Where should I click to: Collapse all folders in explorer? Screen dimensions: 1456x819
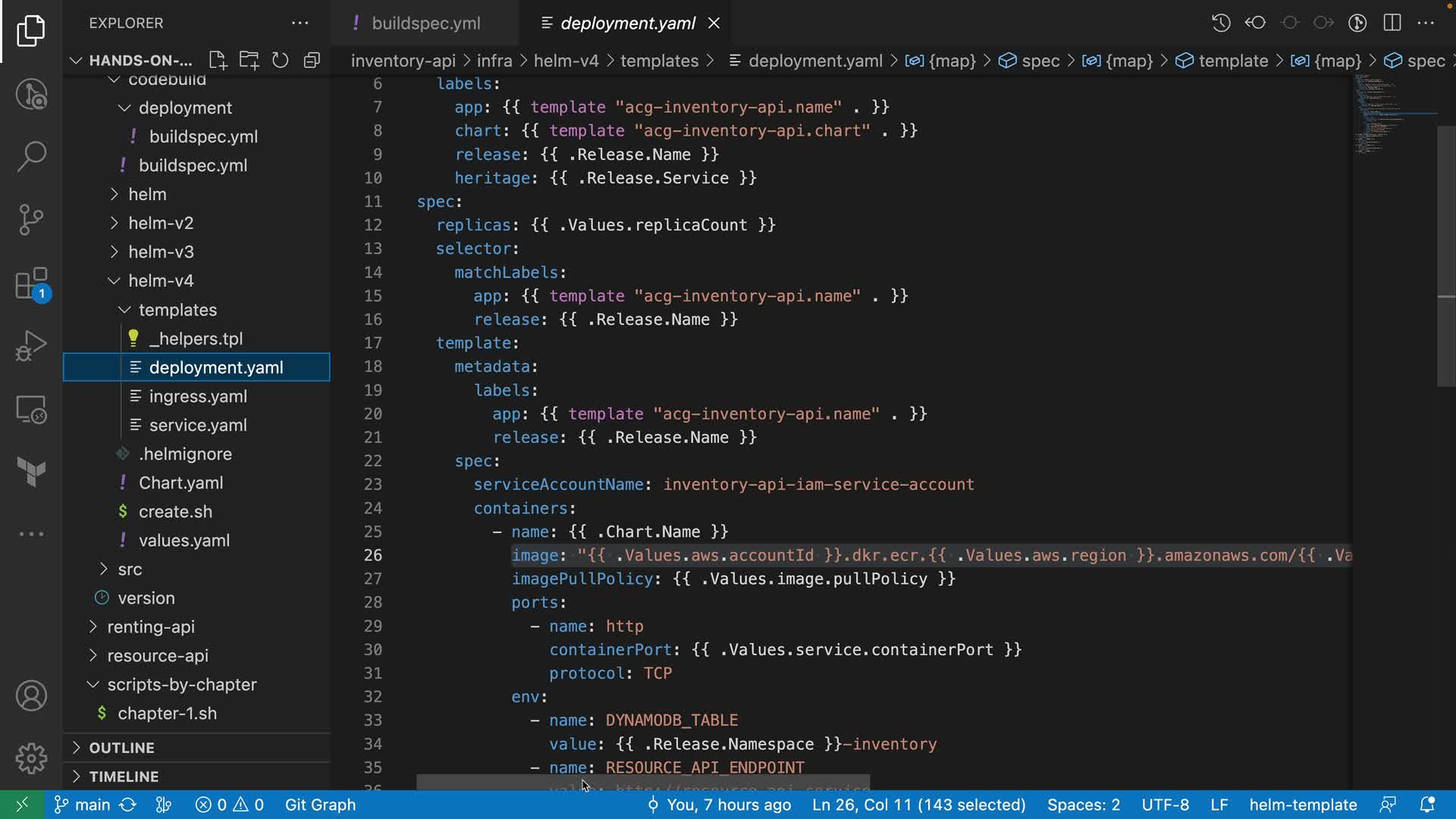pos(312,61)
